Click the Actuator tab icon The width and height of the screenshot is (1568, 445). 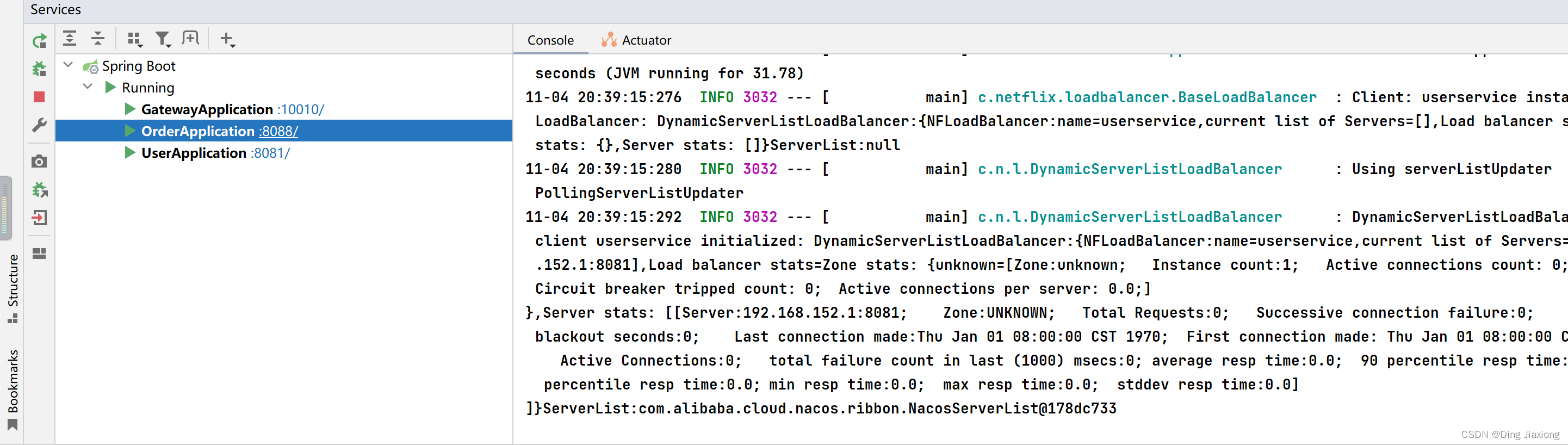tap(609, 40)
